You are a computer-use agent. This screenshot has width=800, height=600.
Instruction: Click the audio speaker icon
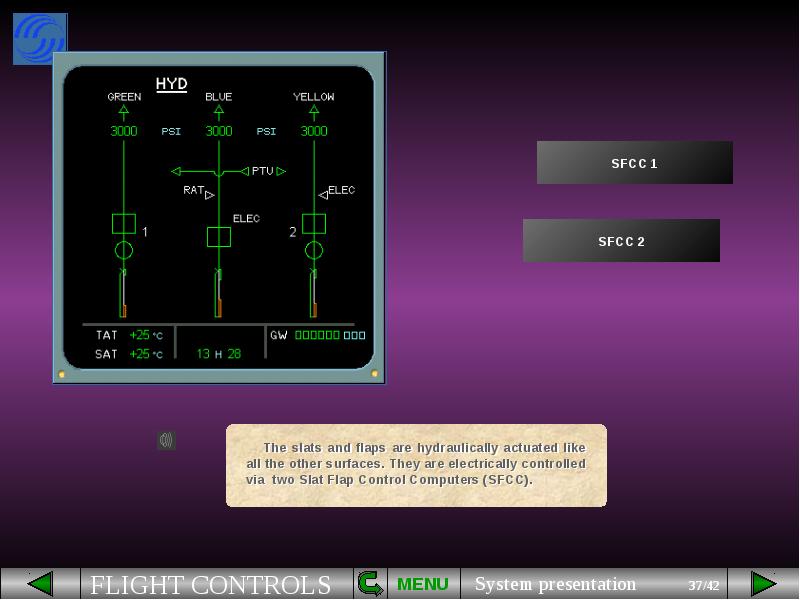[x=166, y=440]
